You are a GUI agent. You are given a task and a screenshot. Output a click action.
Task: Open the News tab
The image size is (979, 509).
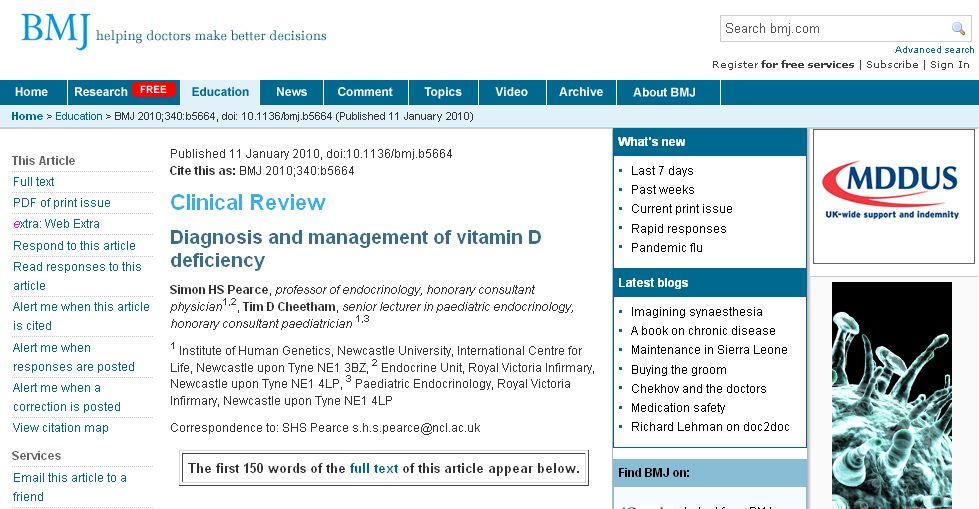point(291,92)
